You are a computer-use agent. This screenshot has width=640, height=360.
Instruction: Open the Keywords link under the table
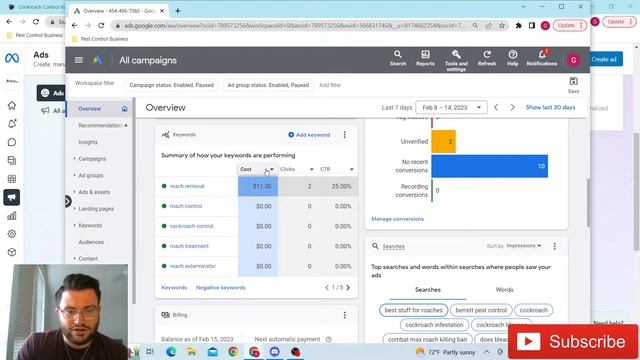pos(174,287)
